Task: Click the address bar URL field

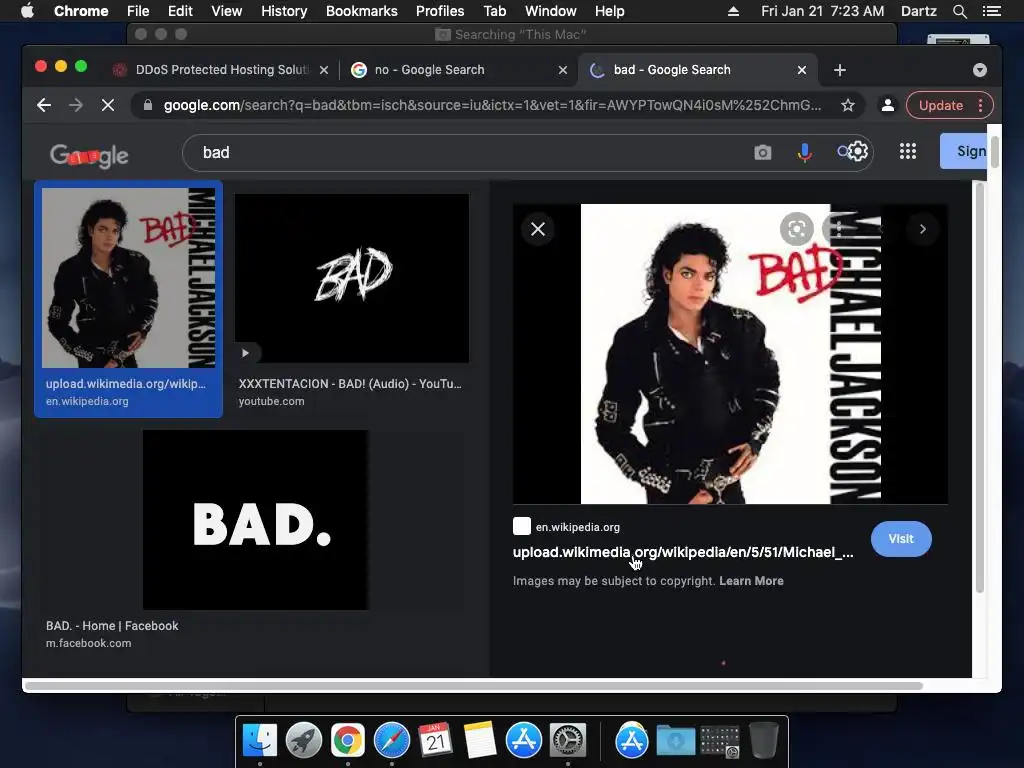Action: coord(492,105)
